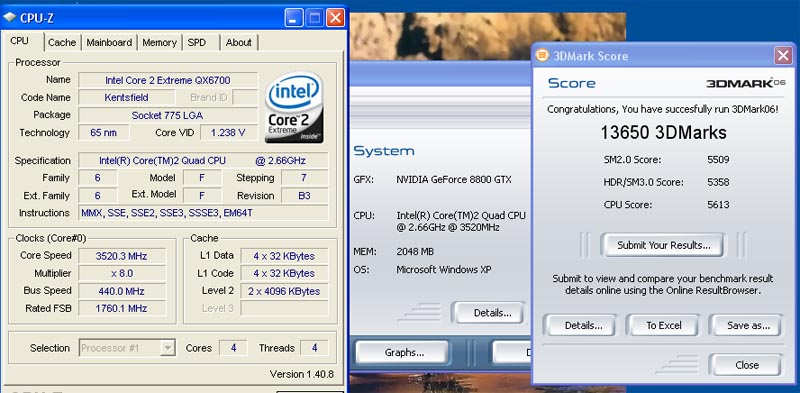
Task: Click the Ext. Model value F field
Action: 202,195
